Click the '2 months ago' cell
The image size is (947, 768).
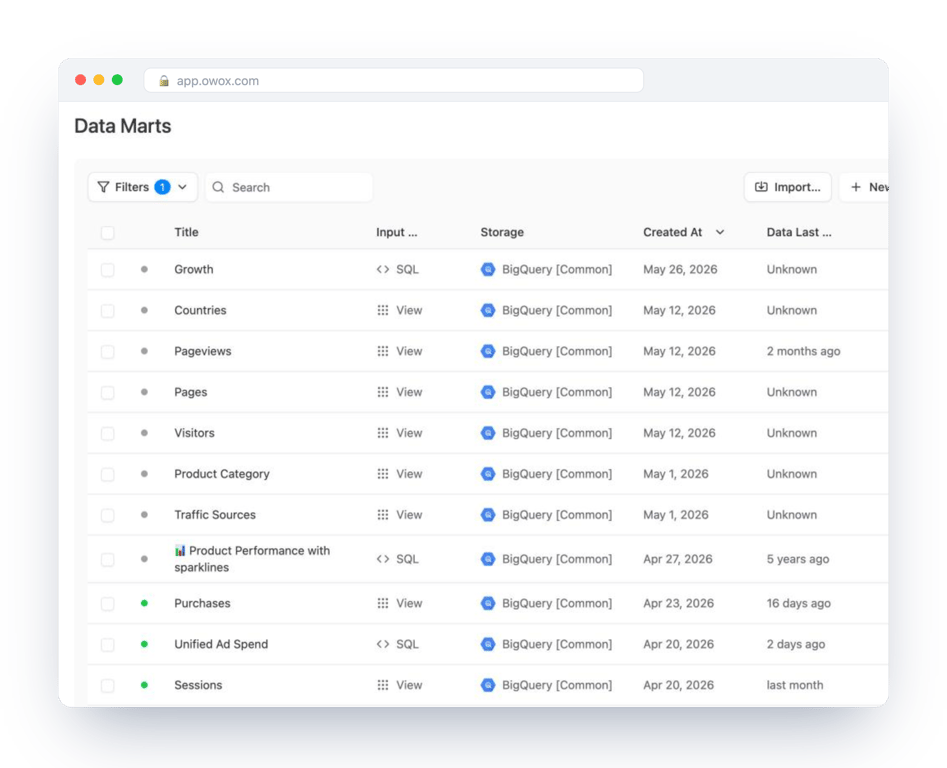tap(803, 351)
